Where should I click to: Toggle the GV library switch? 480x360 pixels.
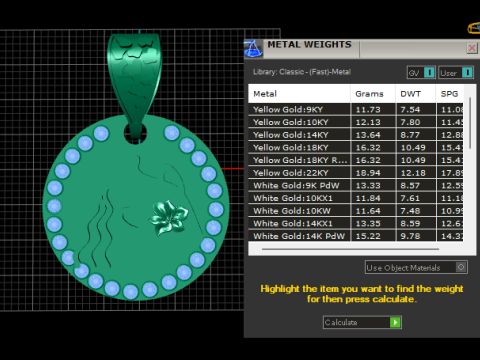(421, 72)
